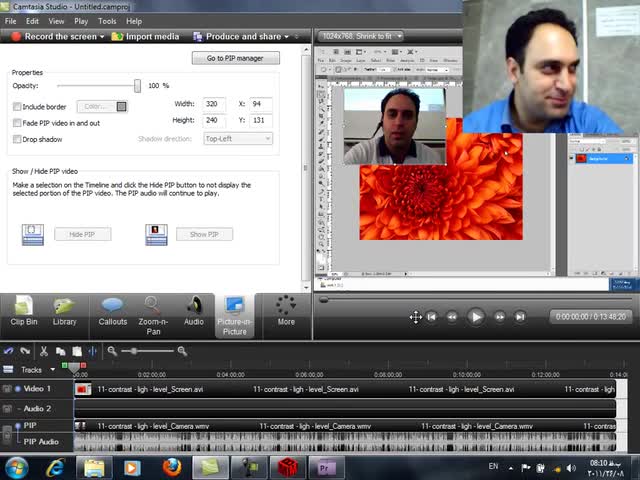Click the X position field

261,104
